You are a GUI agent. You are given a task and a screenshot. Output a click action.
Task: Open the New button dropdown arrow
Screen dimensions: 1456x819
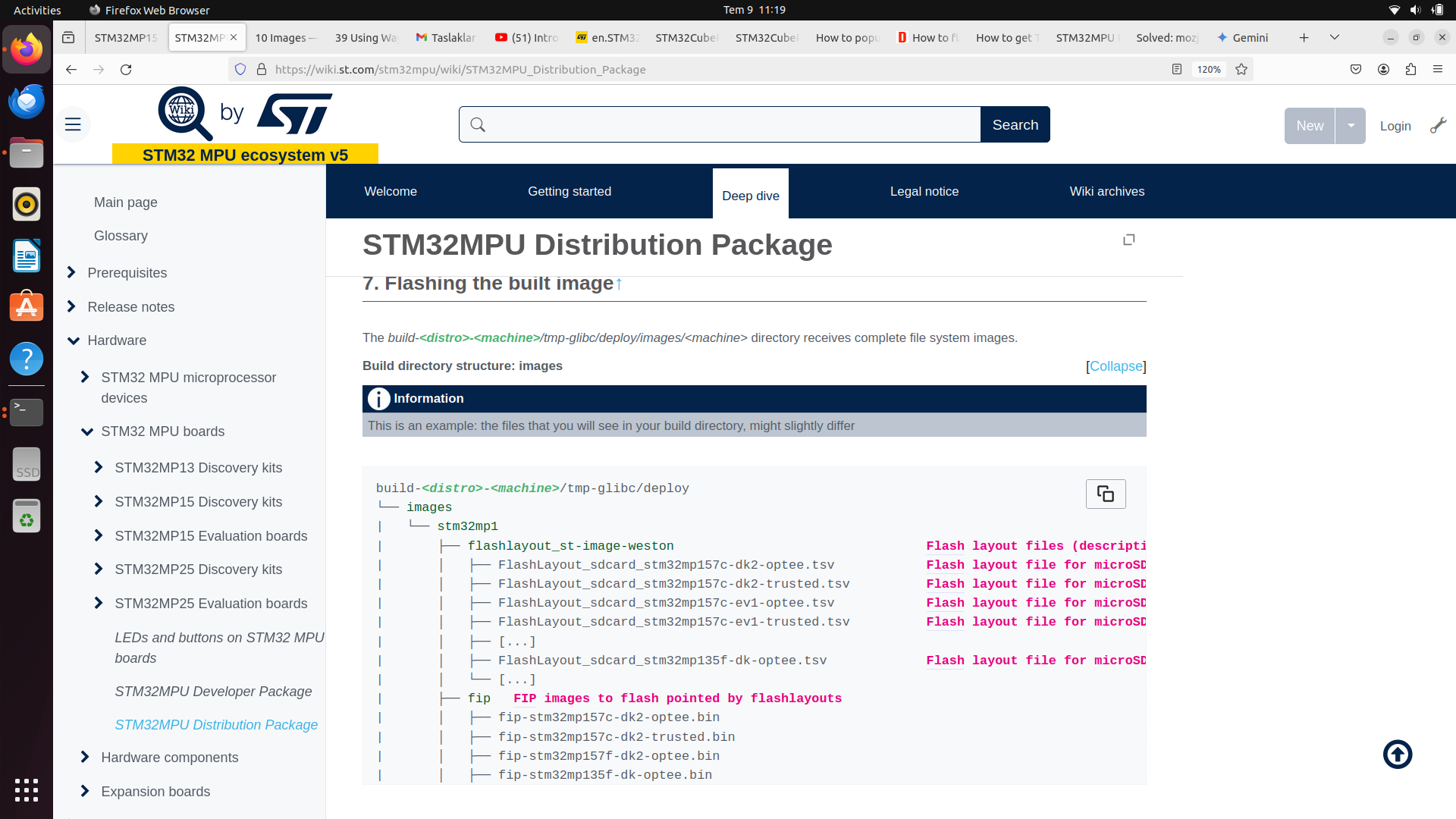pyautogui.click(x=1351, y=126)
